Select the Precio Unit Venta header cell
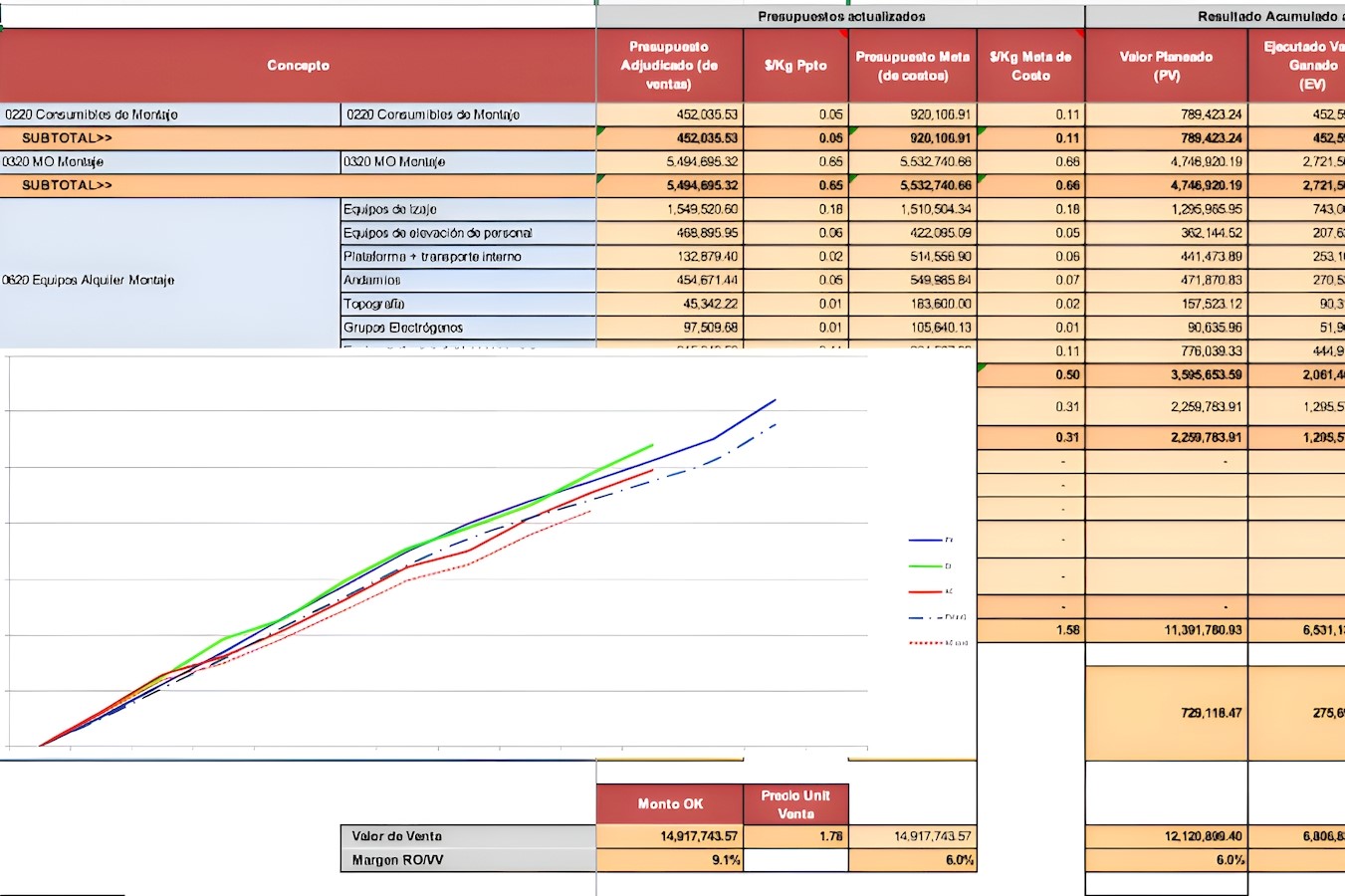 (x=795, y=804)
